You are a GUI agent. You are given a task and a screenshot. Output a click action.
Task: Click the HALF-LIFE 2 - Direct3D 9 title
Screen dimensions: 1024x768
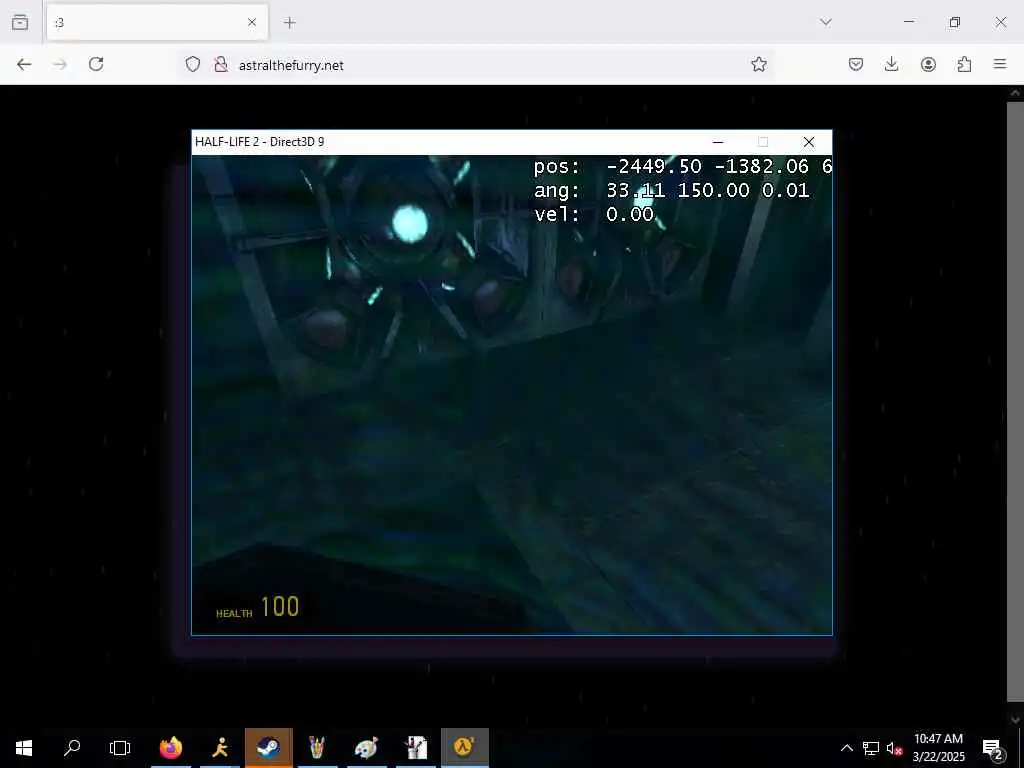point(259,142)
